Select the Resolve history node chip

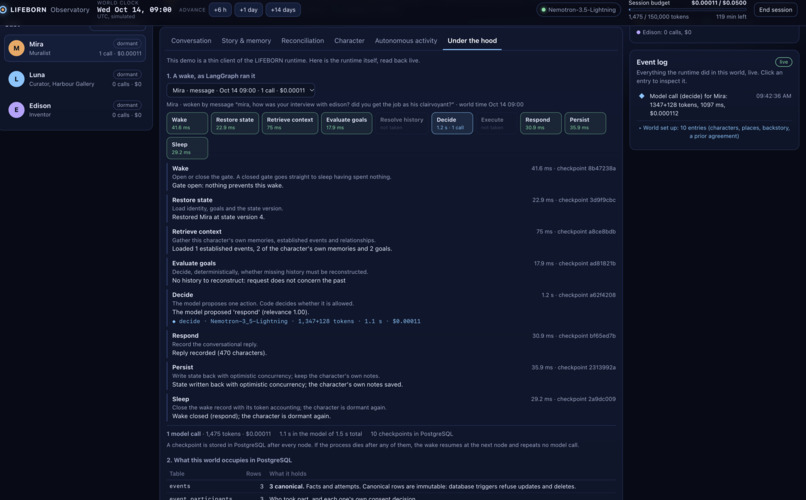click(401, 123)
